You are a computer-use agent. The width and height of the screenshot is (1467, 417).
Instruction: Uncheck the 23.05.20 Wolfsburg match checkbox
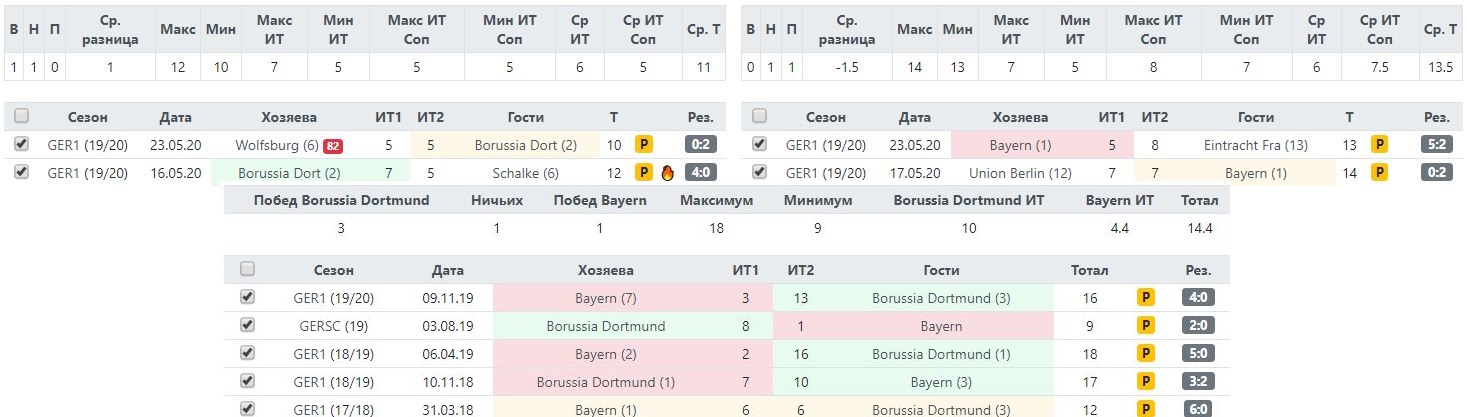pyautogui.click(x=22, y=145)
